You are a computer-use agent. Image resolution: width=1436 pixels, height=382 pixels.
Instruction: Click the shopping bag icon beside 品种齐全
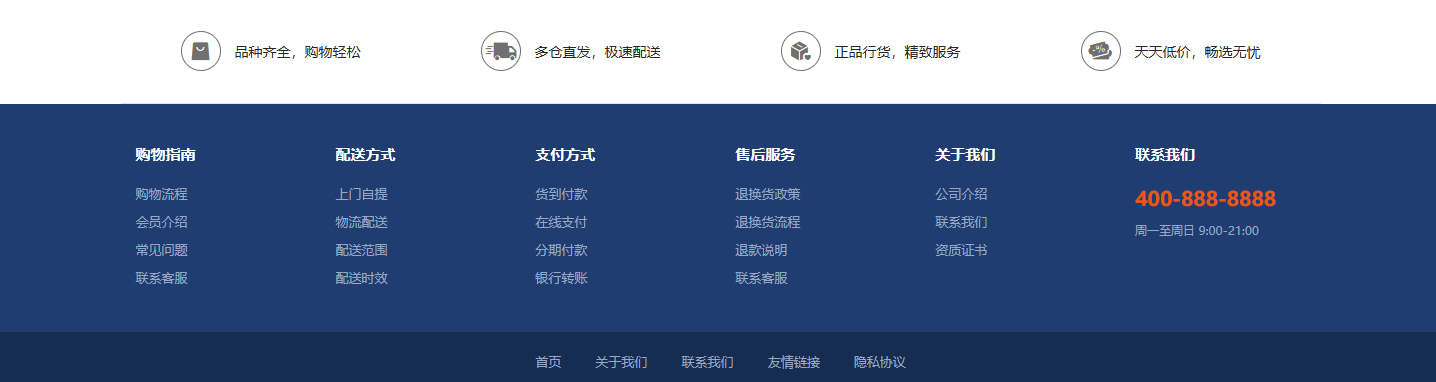[x=201, y=51]
